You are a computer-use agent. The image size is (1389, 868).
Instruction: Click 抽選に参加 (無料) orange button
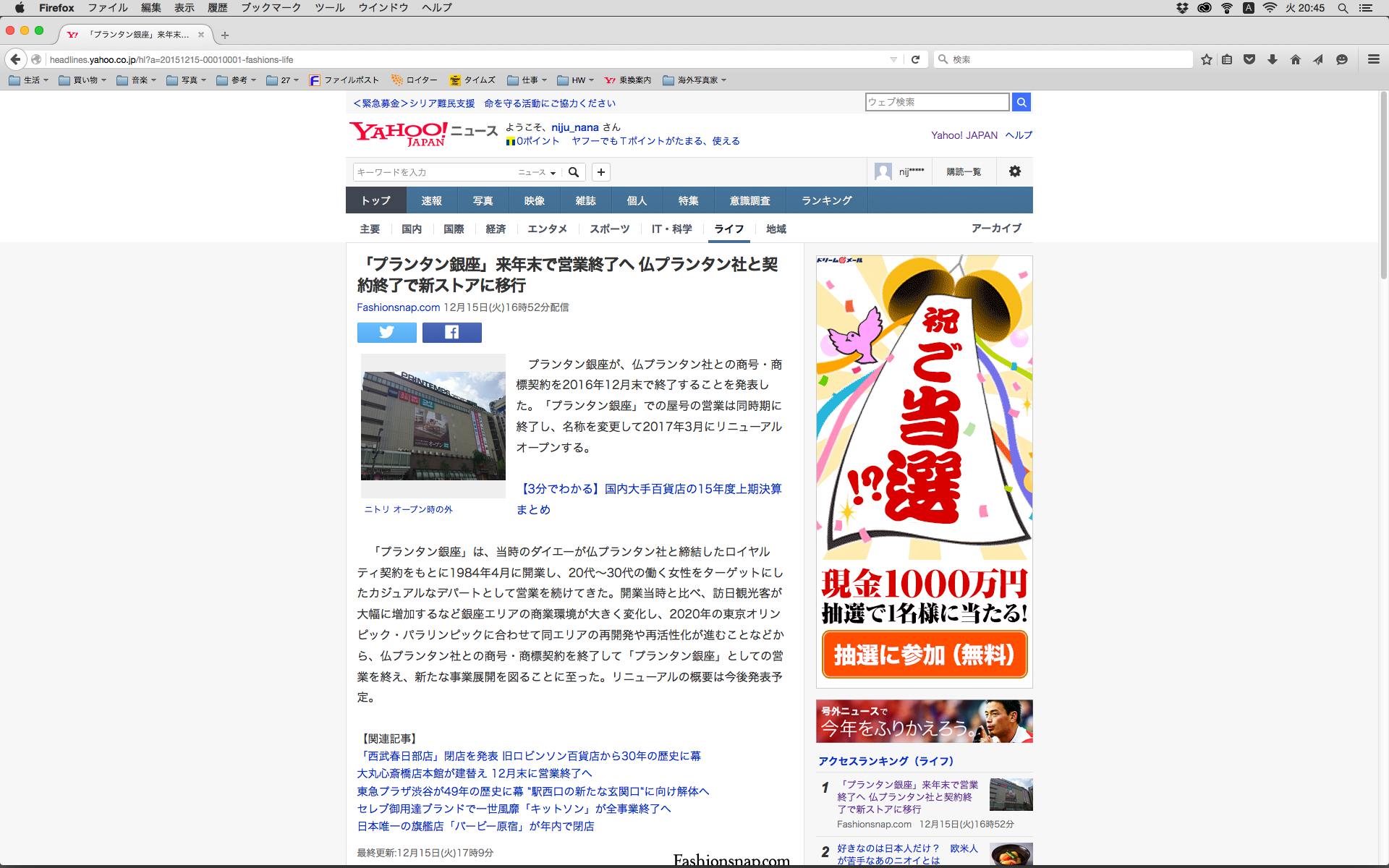pyautogui.click(x=924, y=654)
